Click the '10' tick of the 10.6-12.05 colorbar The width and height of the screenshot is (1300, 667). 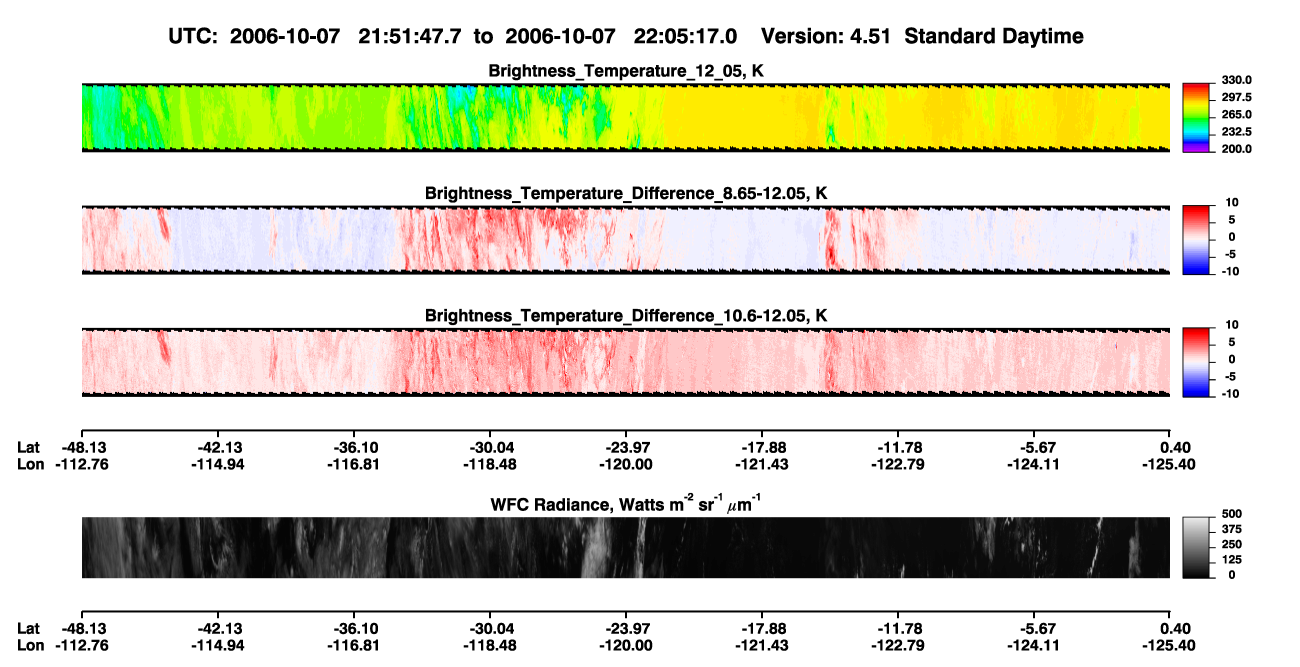pyautogui.click(x=1232, y=326)
